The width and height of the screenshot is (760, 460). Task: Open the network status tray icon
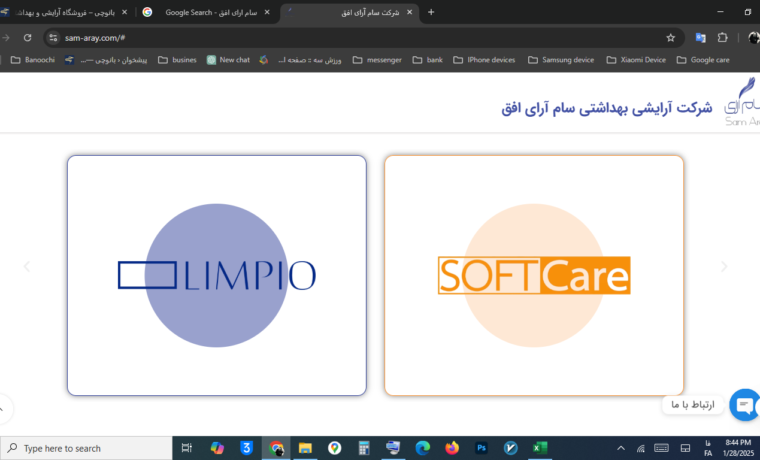point(641,448)
